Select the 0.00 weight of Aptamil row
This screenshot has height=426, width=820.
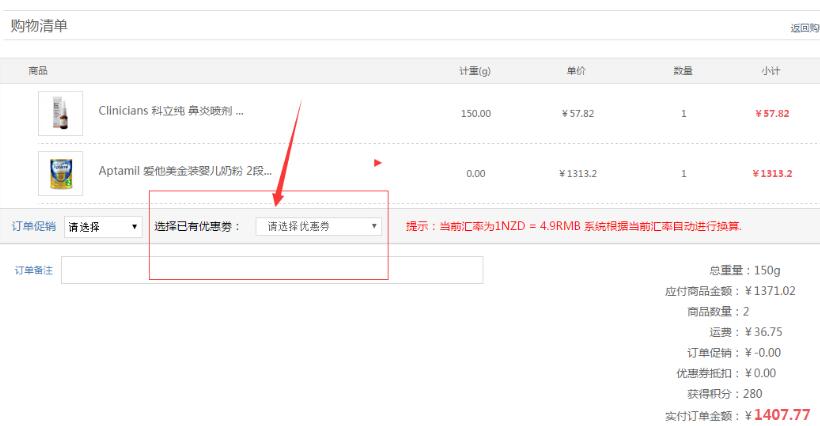pos(476,174)
